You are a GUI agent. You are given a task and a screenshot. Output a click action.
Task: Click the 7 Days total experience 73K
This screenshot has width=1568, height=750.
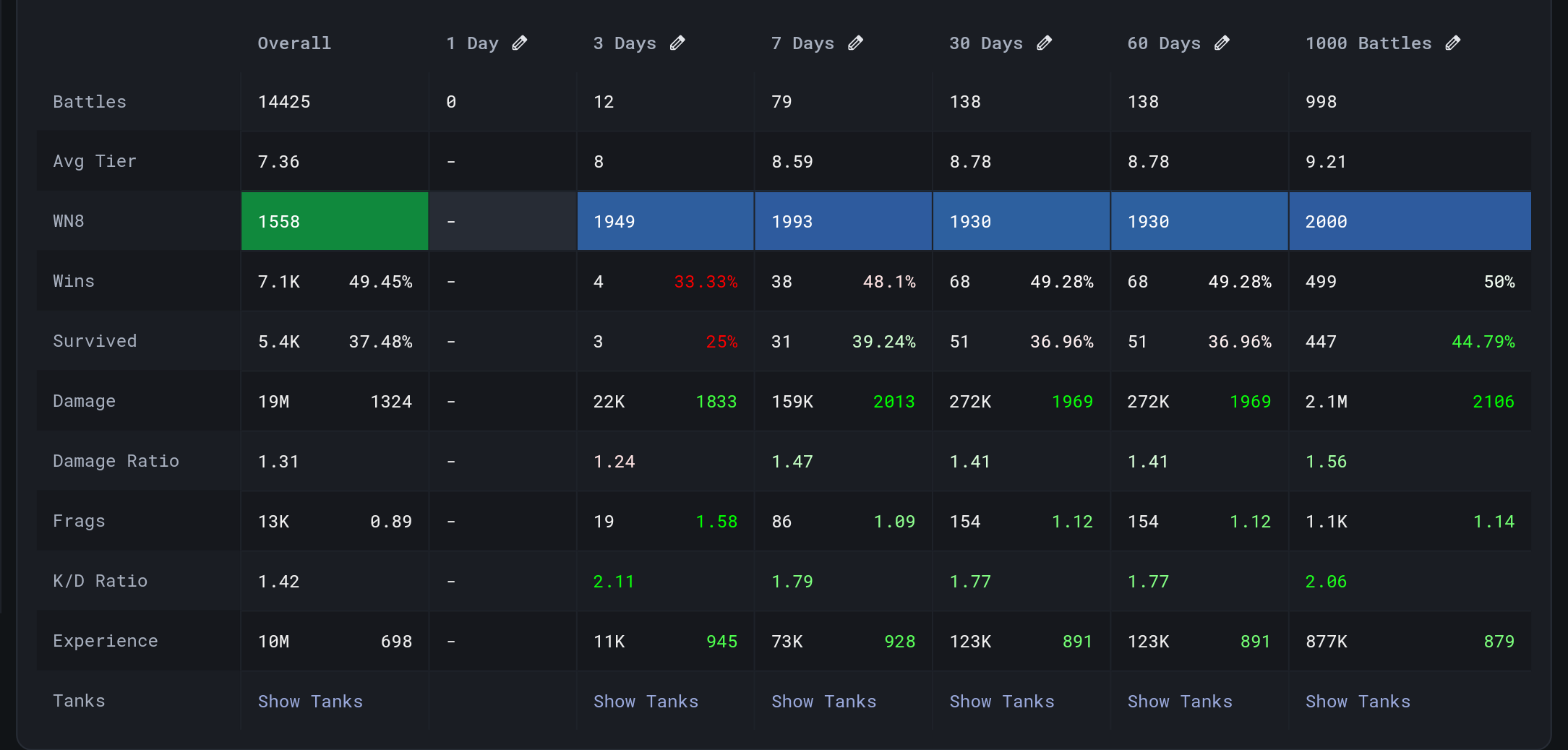tap(787, 642)
